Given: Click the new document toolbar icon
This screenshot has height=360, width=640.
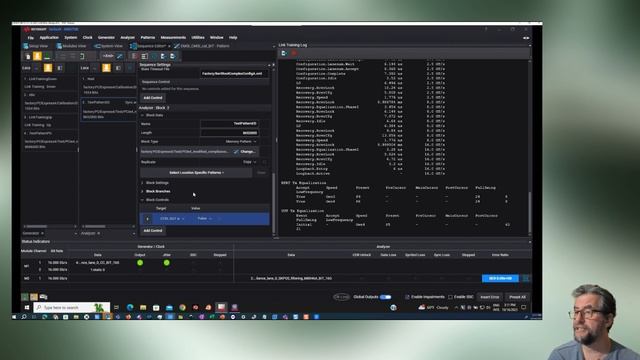Looking at the screenshot, I should pyautogui.click(x=28, y=56).
